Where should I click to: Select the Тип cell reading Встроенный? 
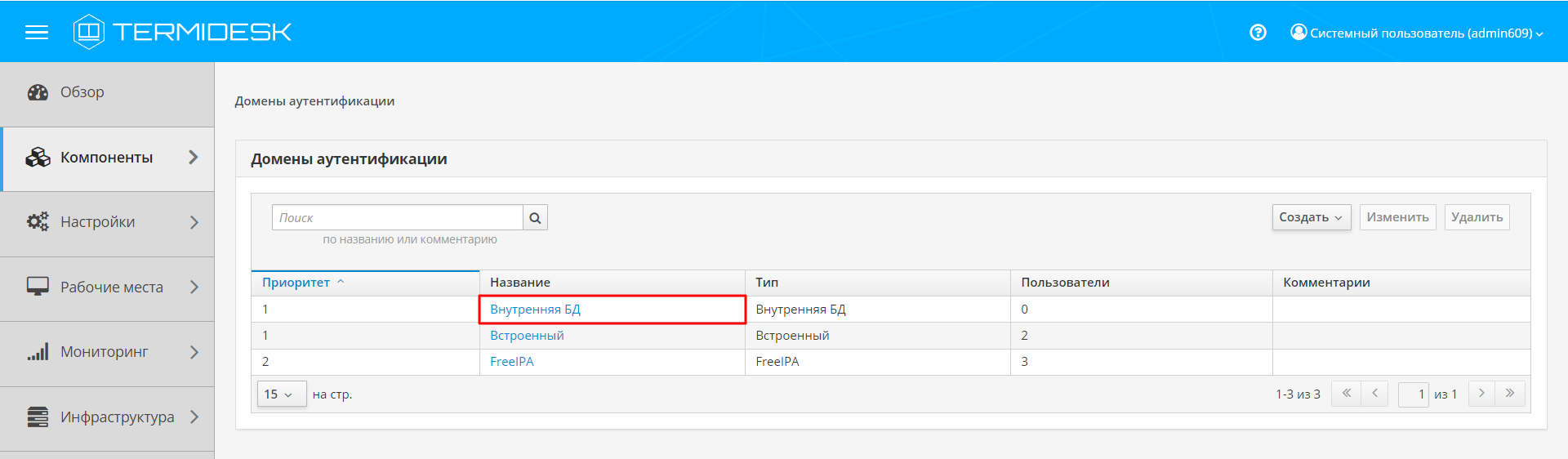tap(878, 336)
